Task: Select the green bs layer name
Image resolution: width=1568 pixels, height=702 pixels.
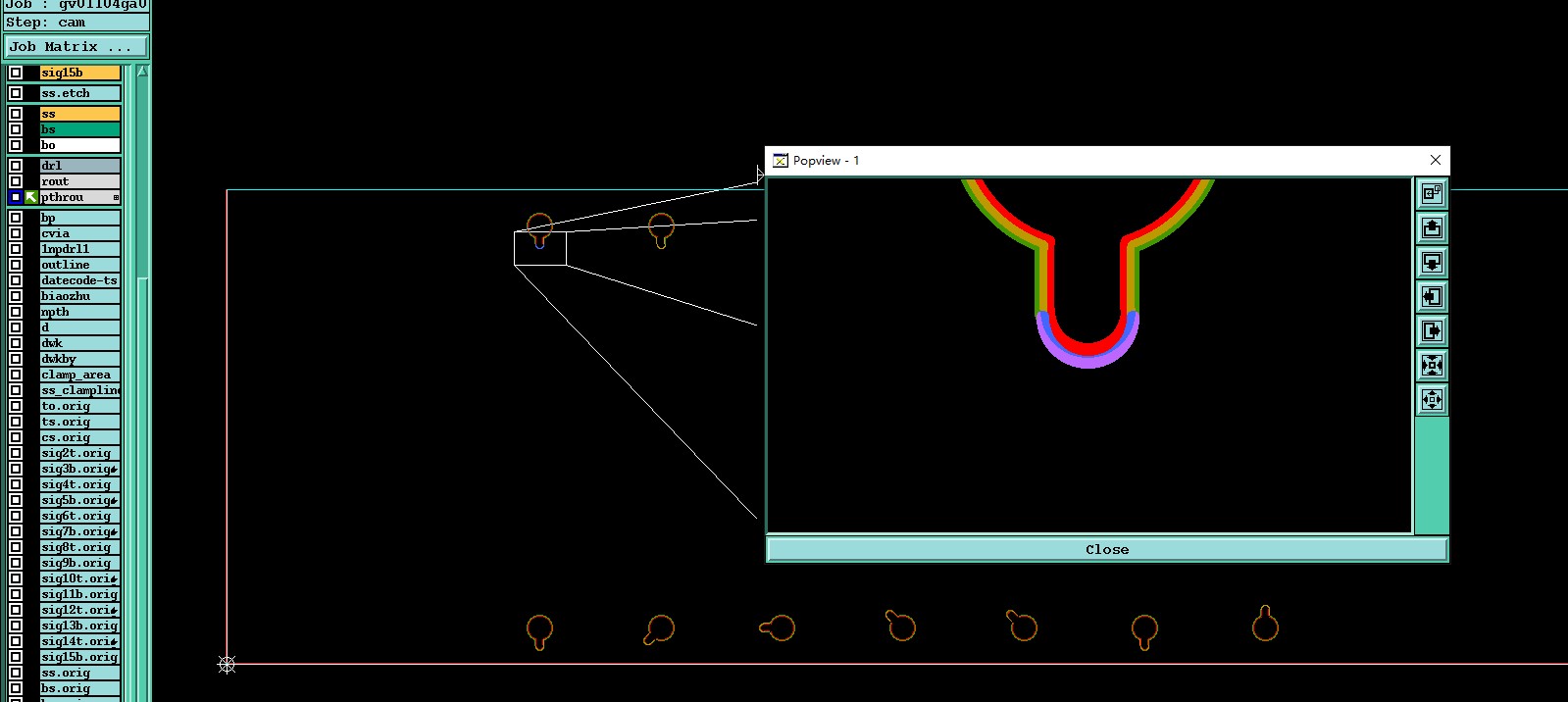Action: (79, 129)
